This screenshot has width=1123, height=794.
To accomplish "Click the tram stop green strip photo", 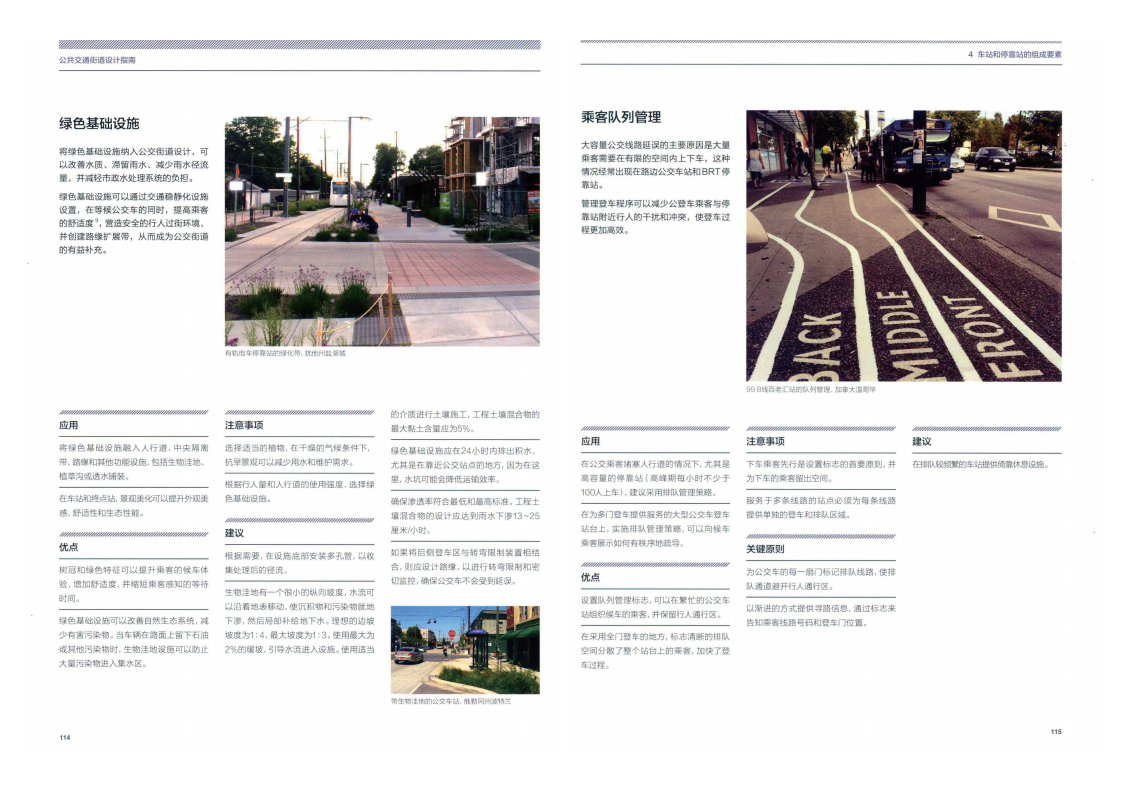I will tap(382, 231).
